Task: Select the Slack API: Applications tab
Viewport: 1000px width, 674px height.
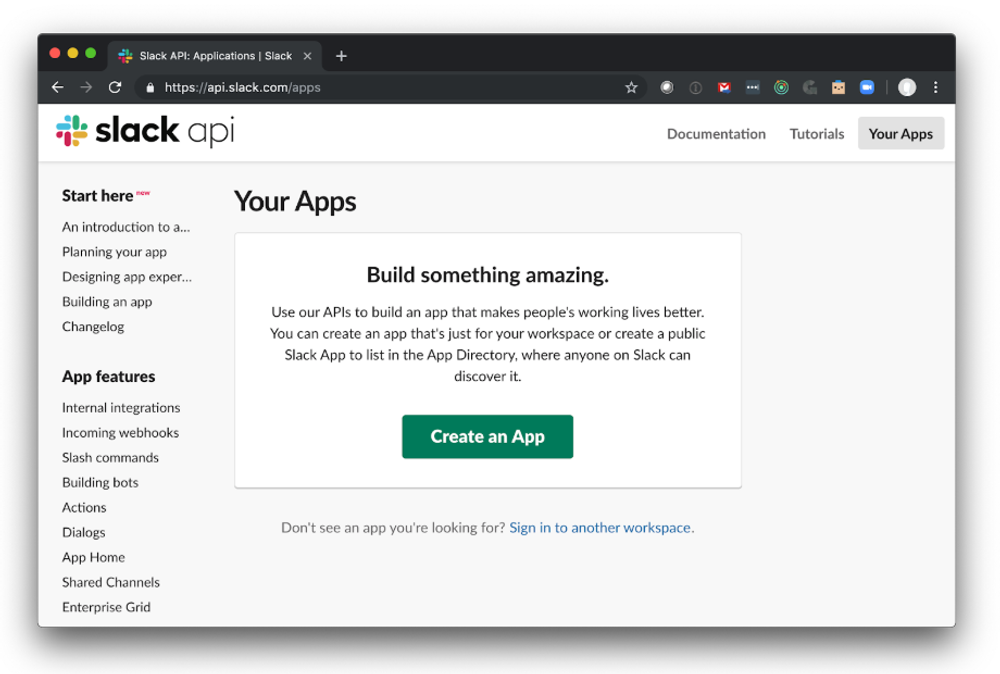Action: pos(215,56)
